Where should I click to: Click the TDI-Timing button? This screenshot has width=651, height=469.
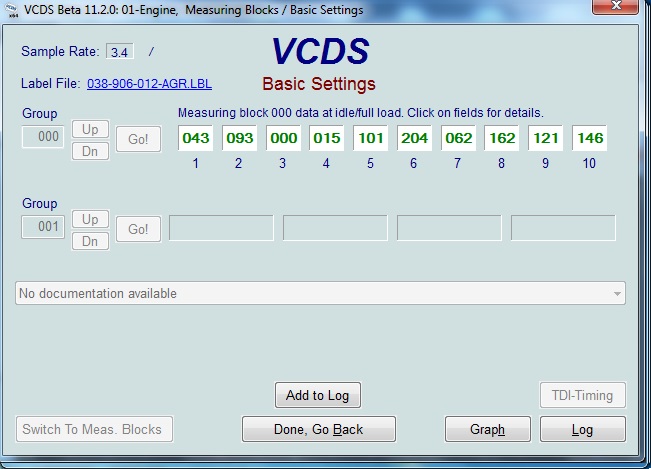pyautogui.click(x=582, y=395)
